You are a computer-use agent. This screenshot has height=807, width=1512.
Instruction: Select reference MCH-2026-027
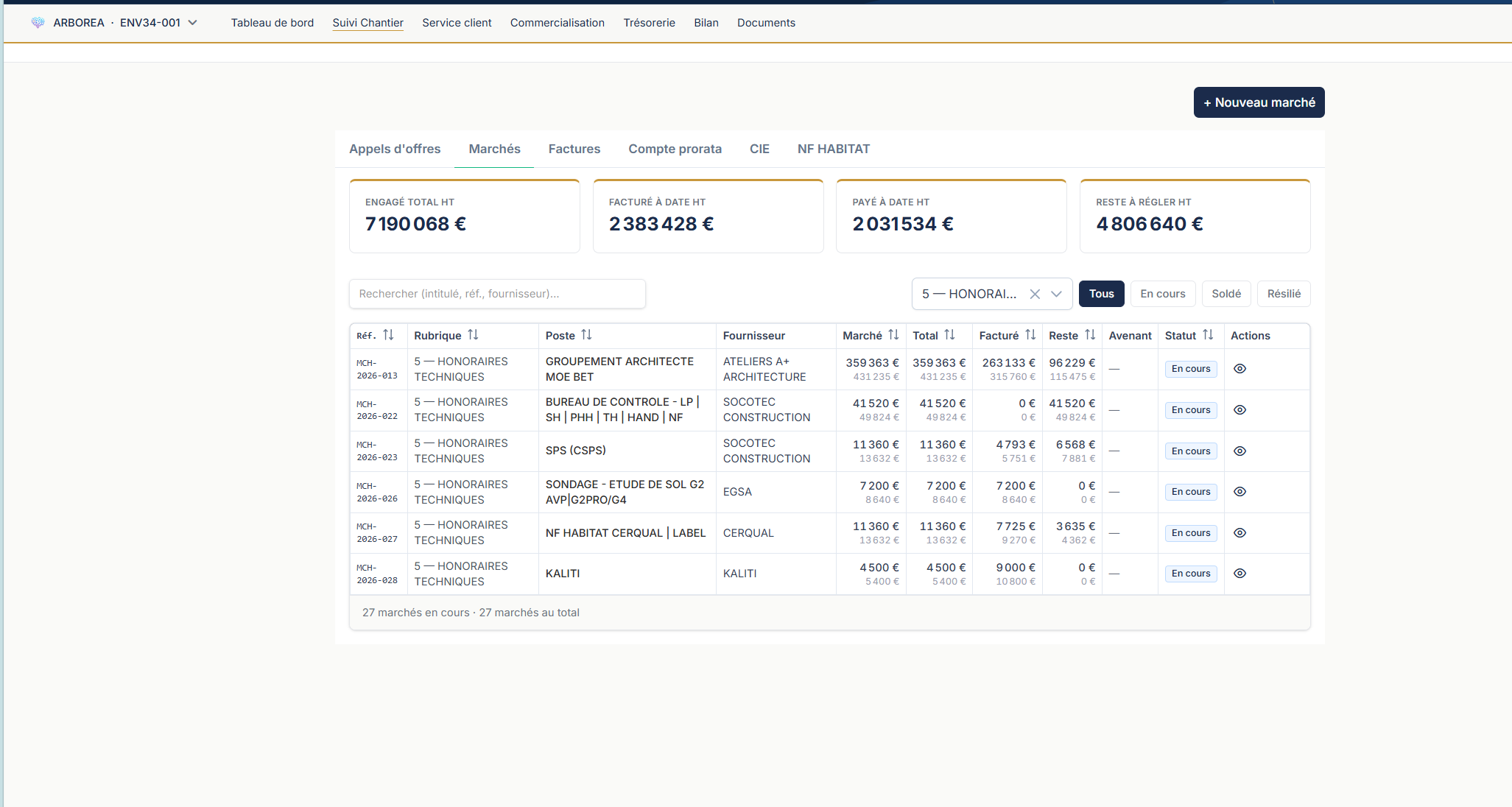click(377, 533)
